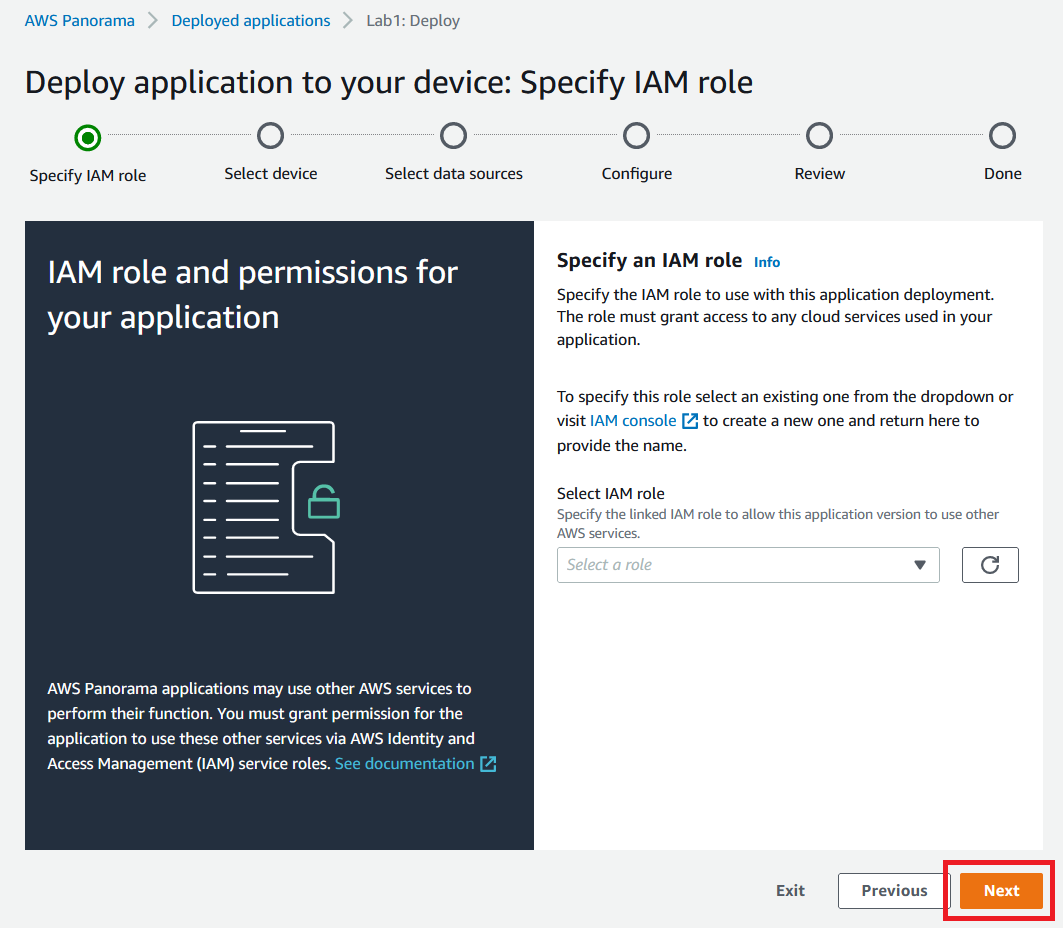1063x928 pixels.
Task: Click the Review step circle
Action: [x=820, y=136]
